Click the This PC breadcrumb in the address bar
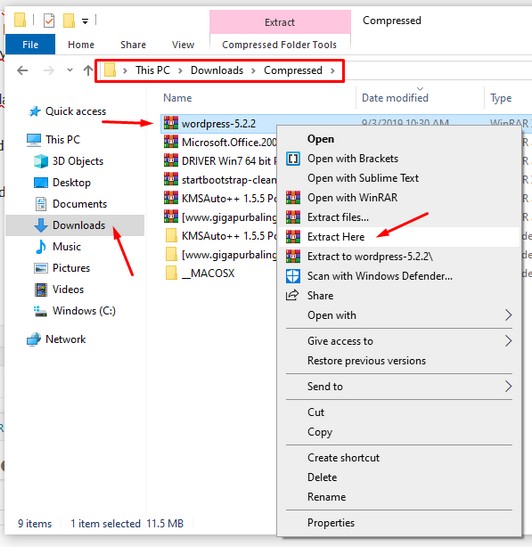 point(152,70)
